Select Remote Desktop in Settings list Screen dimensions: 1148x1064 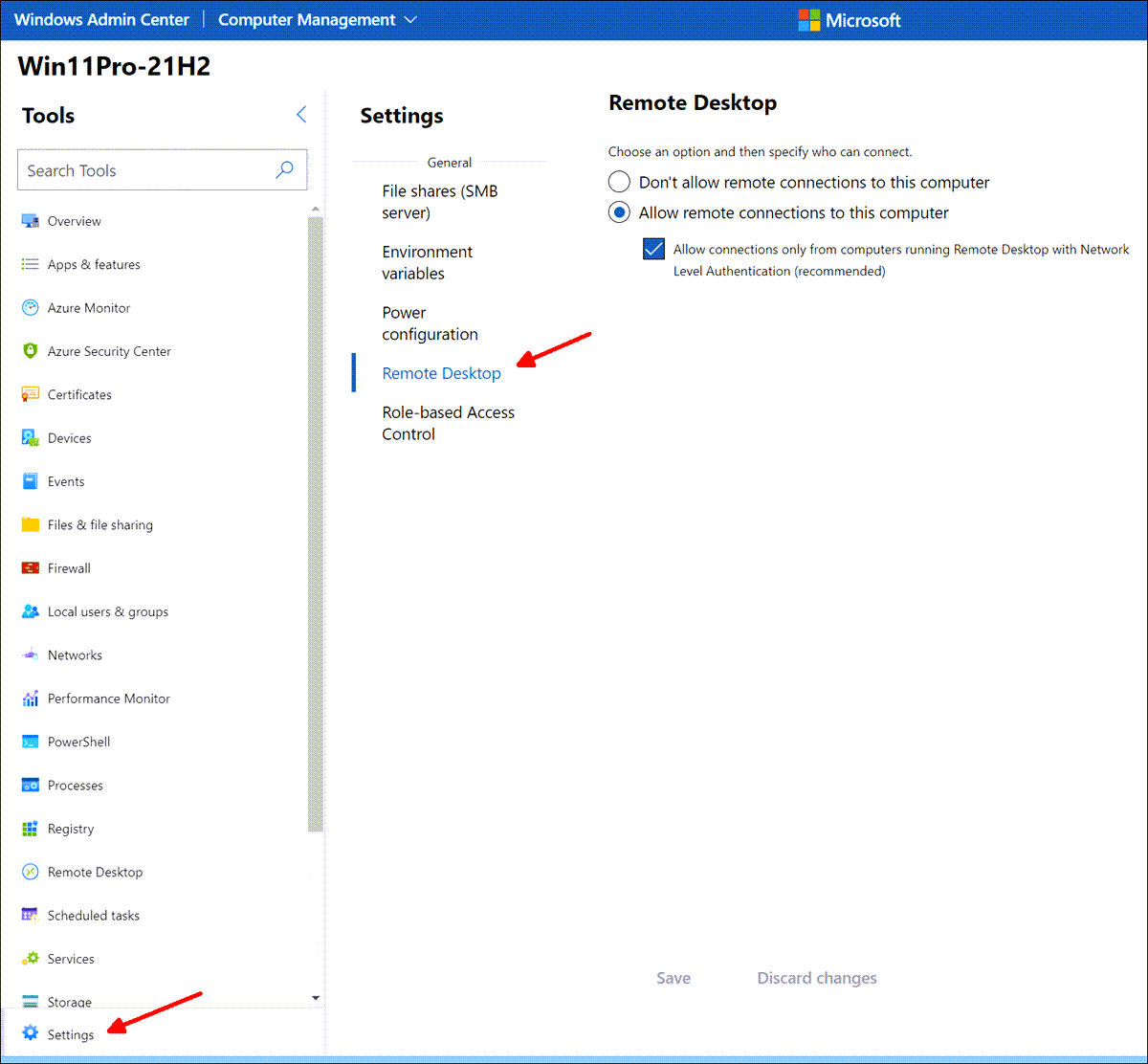(x=441, y=373)
